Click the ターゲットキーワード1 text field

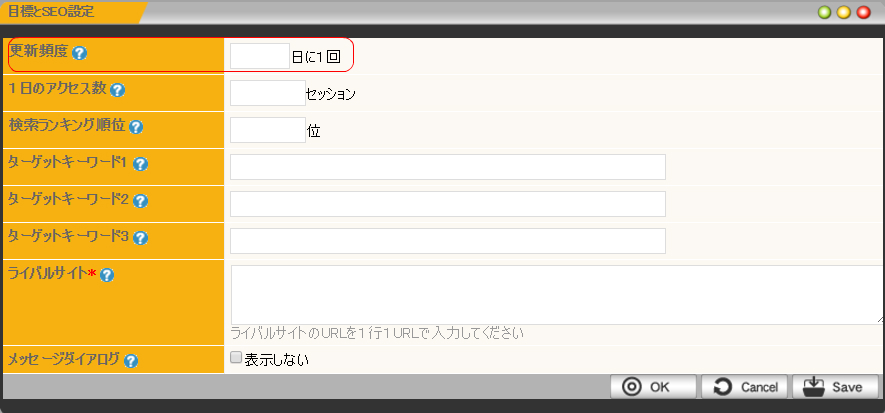448,167
